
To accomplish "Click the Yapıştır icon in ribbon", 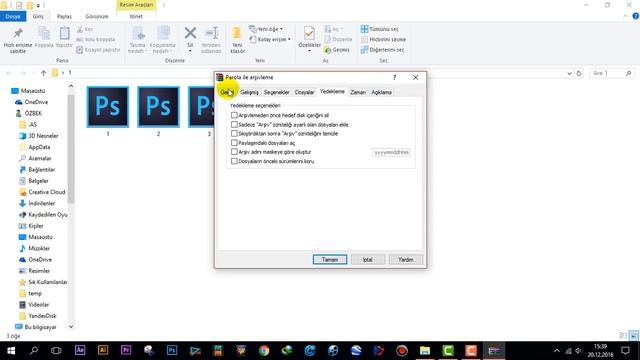I will tap(64, 33).
